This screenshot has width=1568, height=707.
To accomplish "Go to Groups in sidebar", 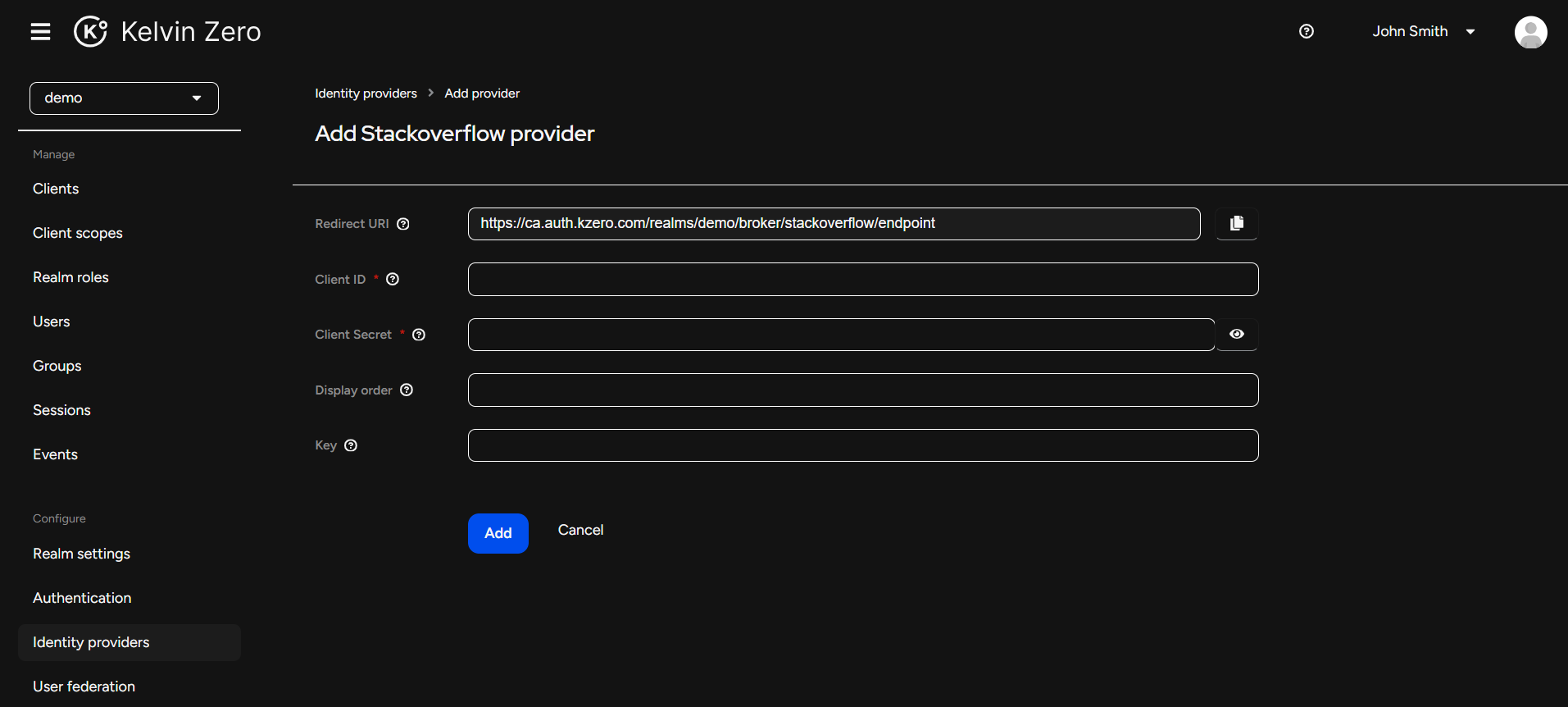I will pos(57,366).
